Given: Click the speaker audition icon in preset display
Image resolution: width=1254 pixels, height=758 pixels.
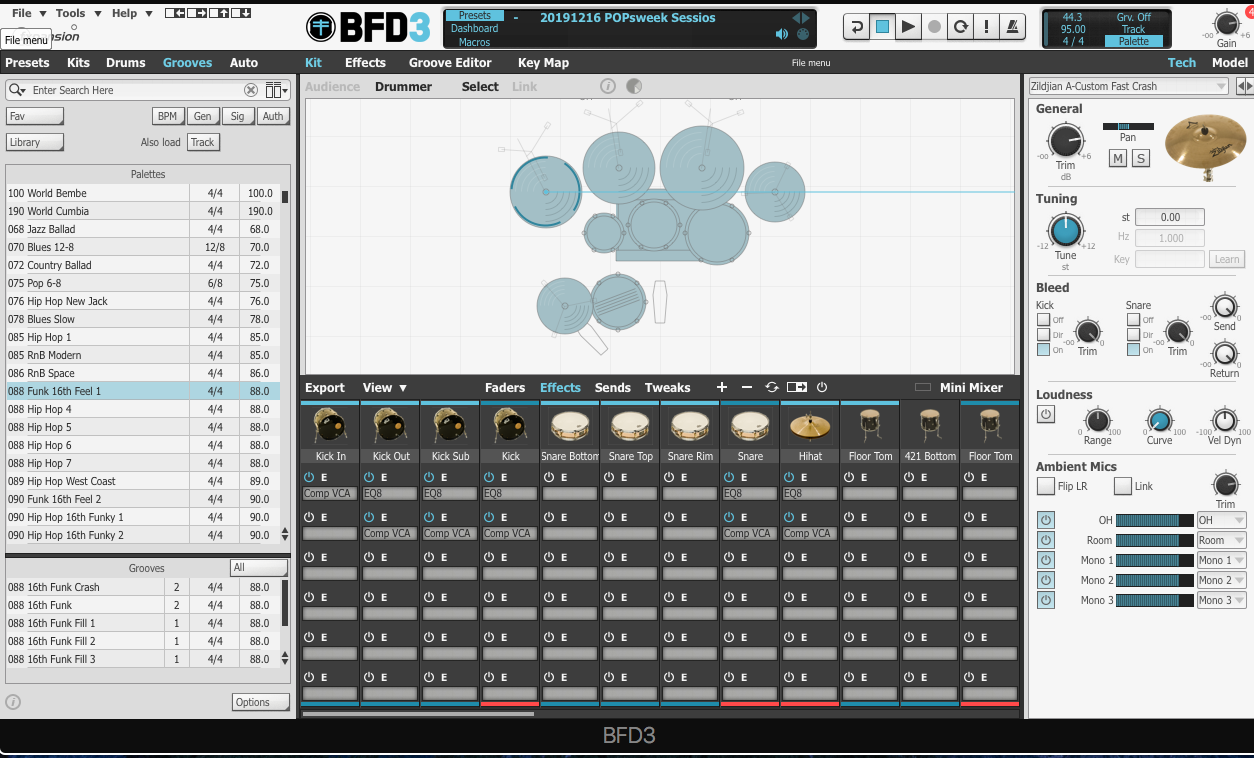Looking at the screenshot, I should pyautogui.click(x=782, y=34).
